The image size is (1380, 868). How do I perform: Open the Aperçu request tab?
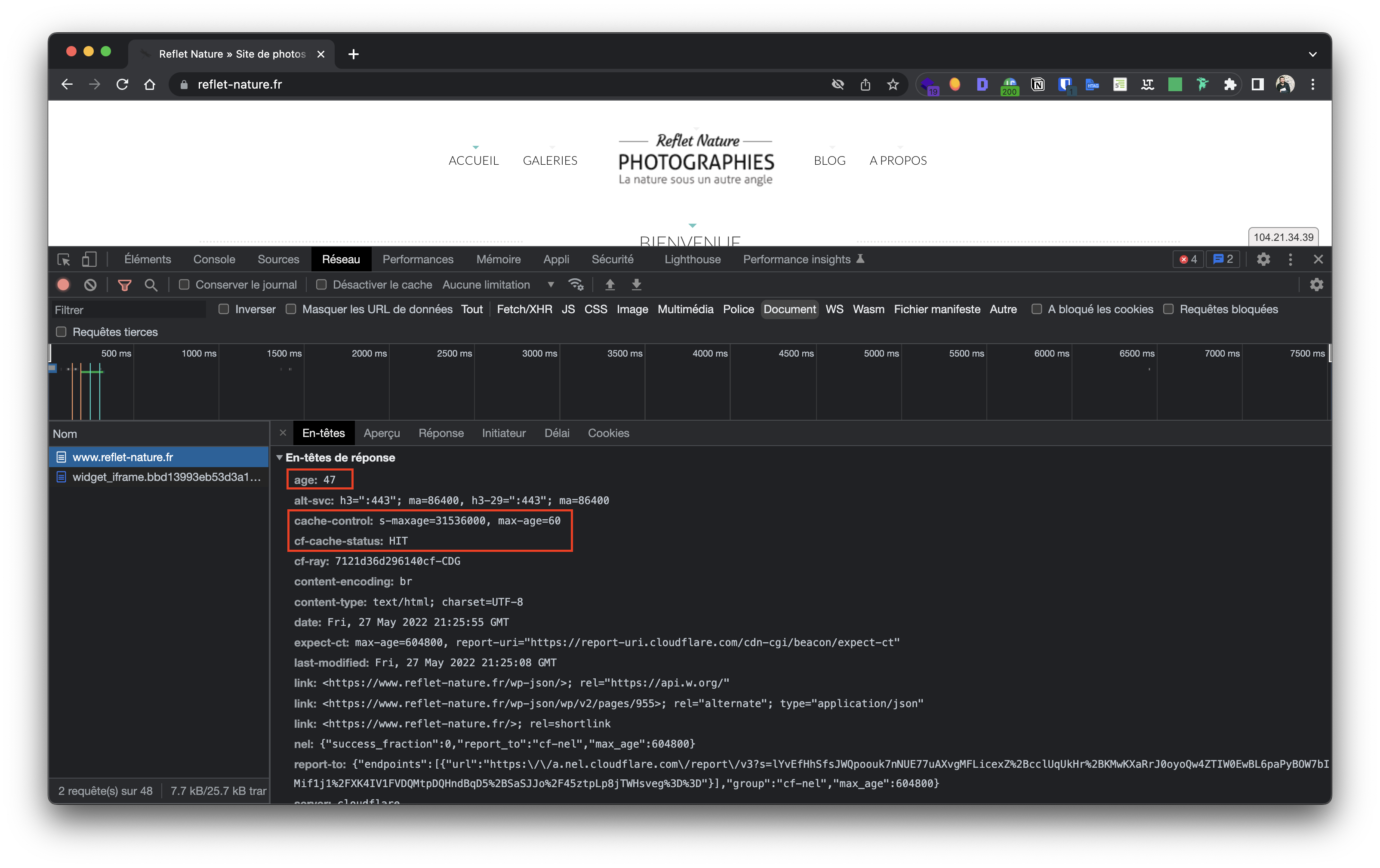point(382,433)
